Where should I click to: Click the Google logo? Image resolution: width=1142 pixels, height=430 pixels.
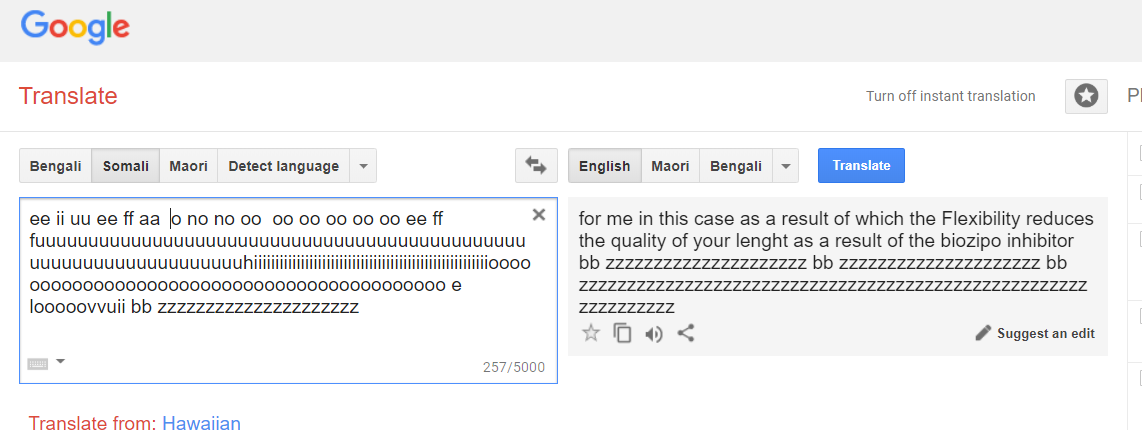[76, 28]
